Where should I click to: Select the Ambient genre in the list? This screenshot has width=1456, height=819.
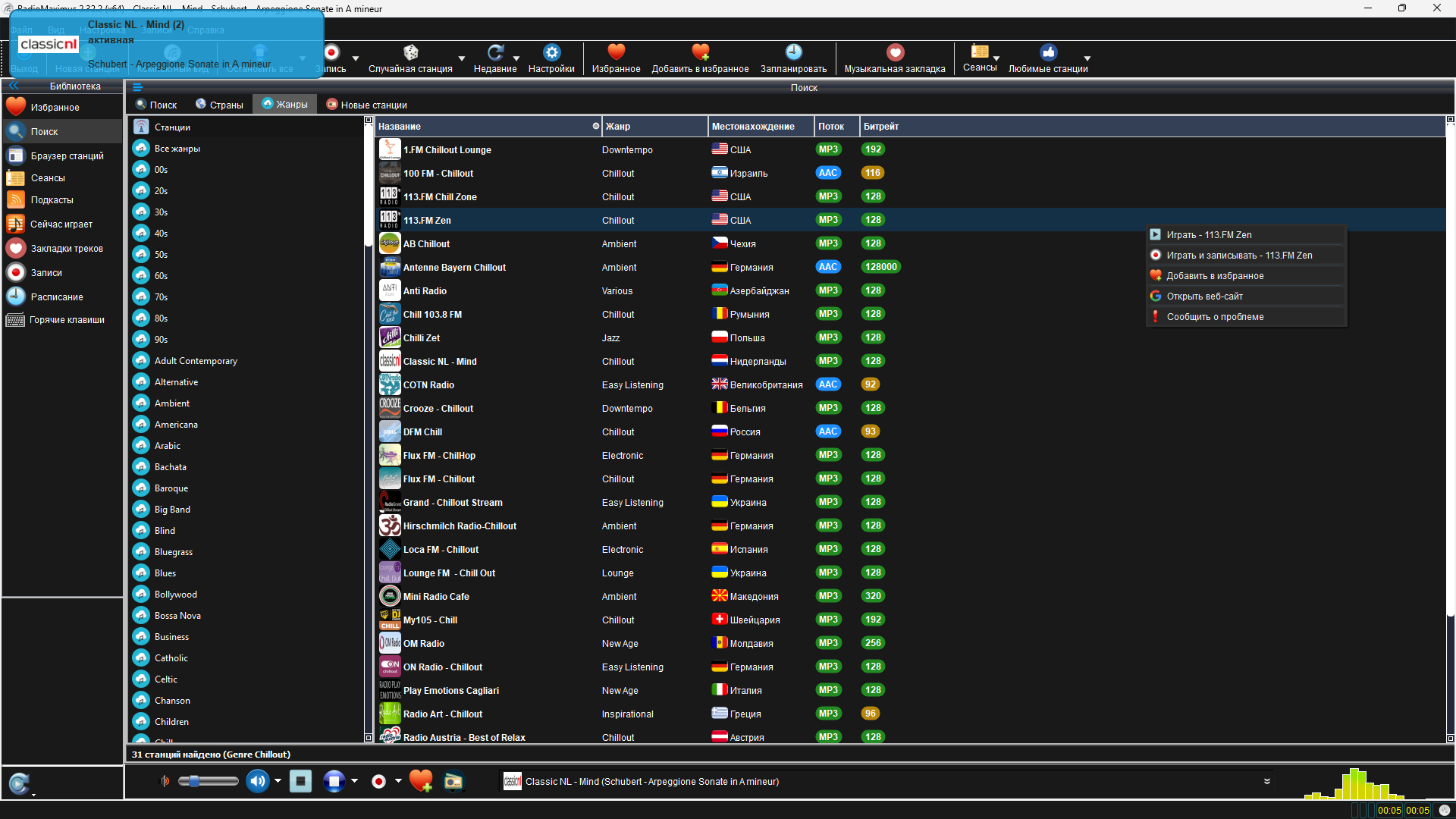pos(170,403)
